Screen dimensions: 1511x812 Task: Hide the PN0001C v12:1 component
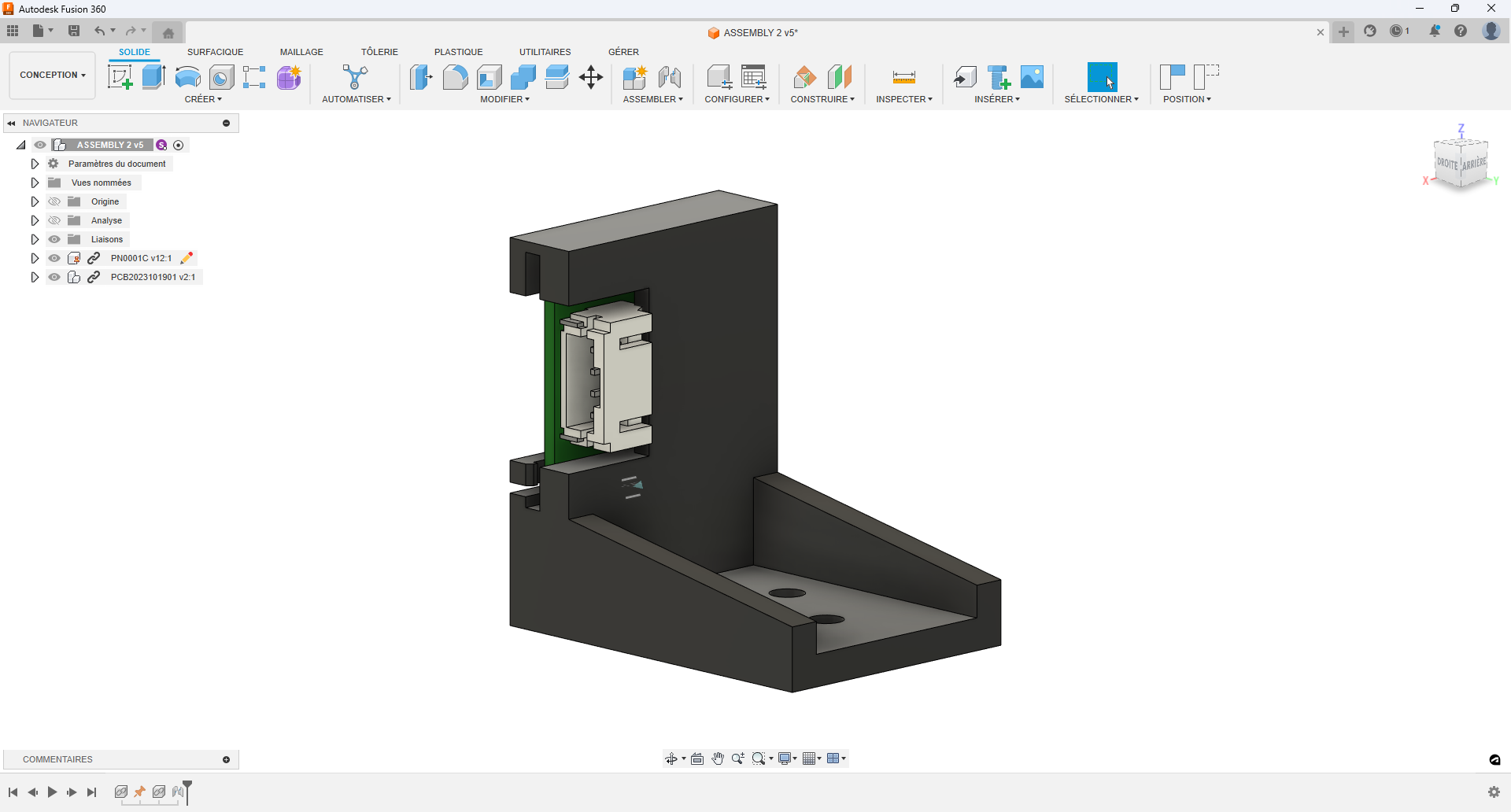[54, 258]
